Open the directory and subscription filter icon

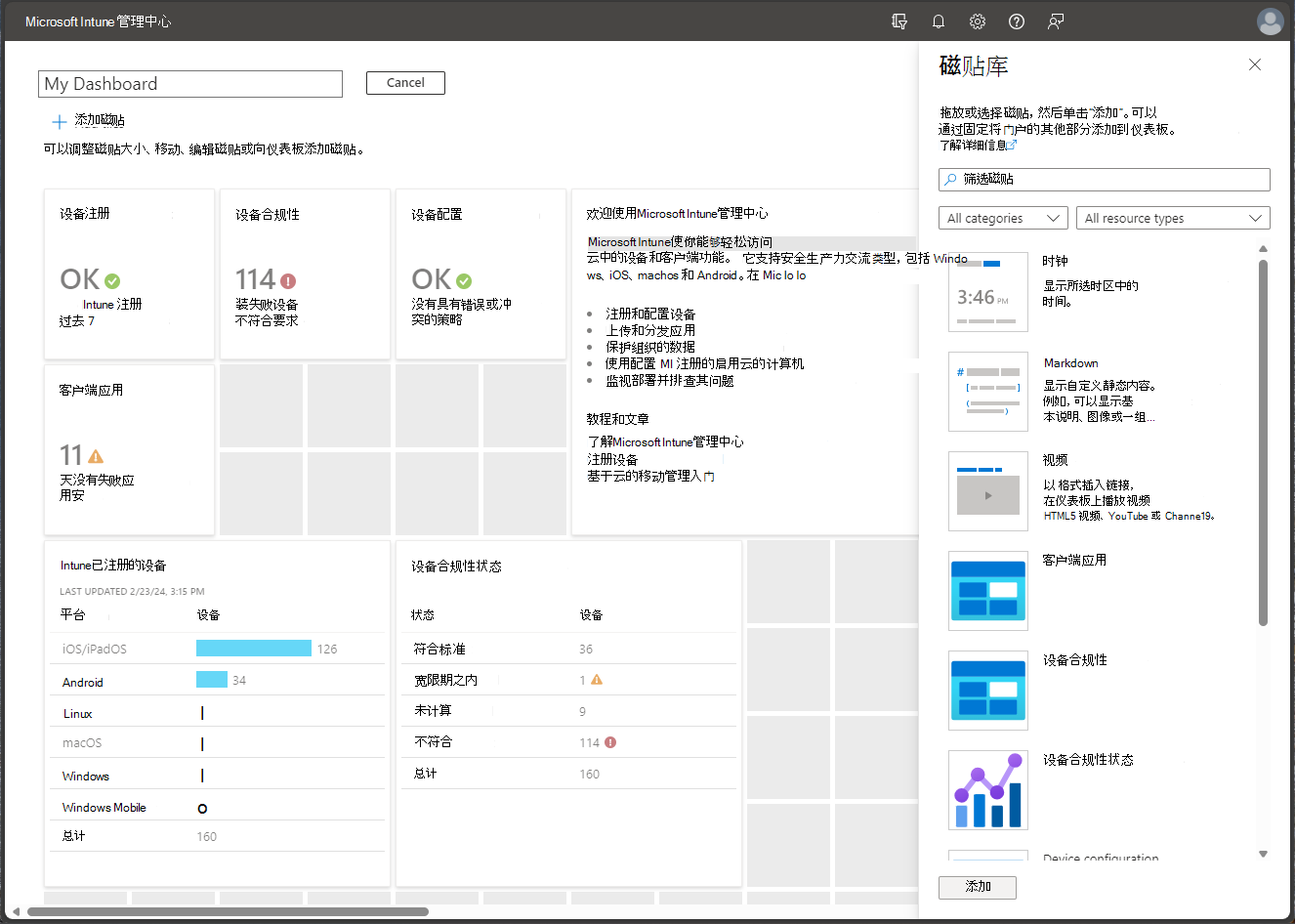899,21
